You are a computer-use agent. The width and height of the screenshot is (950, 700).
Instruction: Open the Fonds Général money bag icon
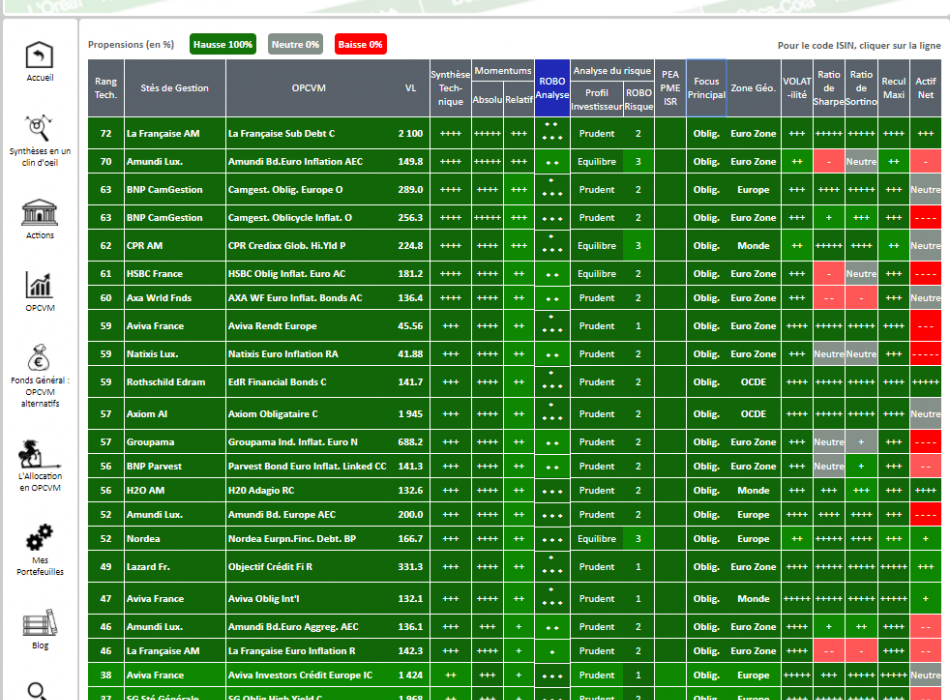pyautogui.click(x=39, y=357)
